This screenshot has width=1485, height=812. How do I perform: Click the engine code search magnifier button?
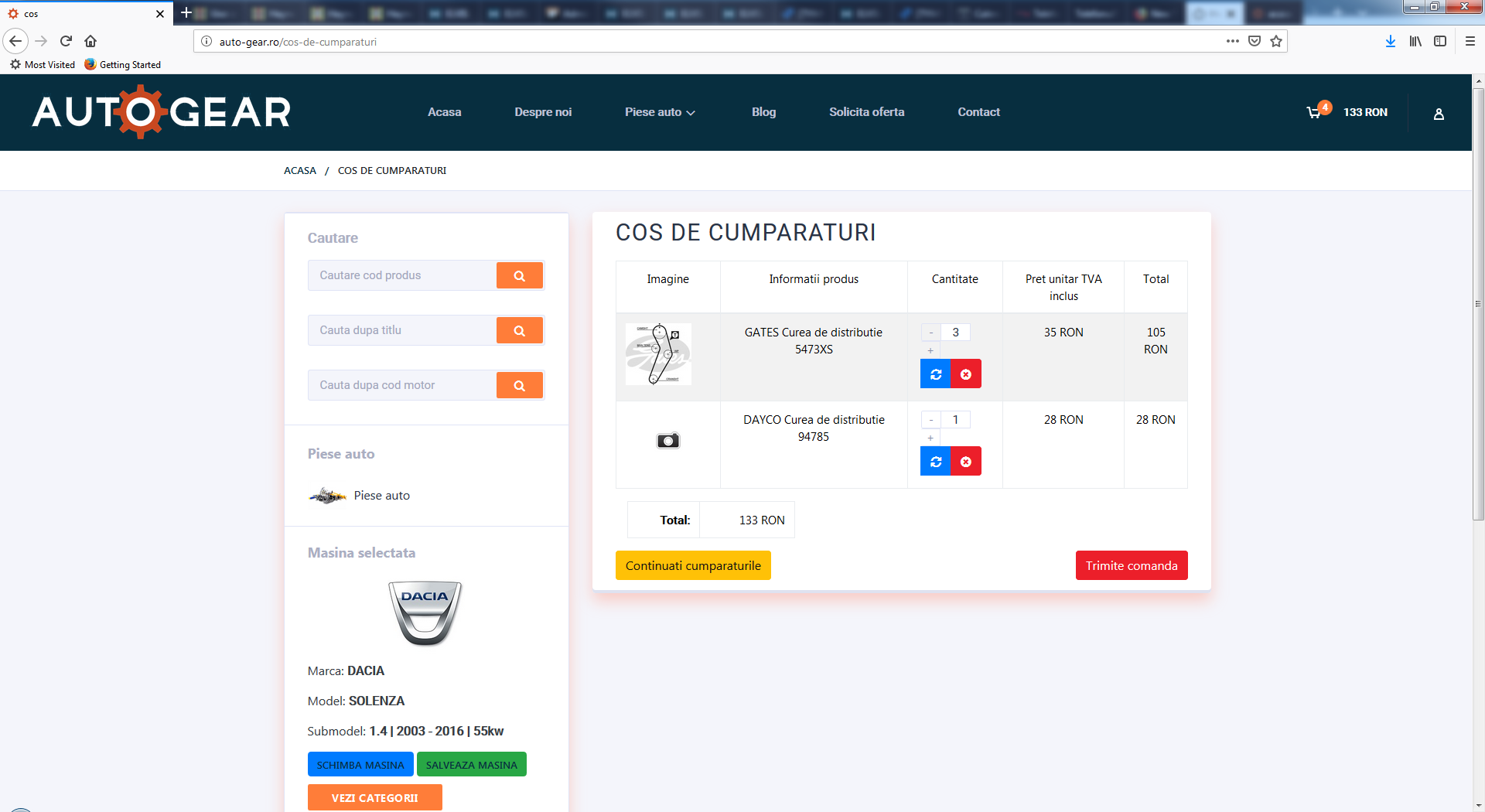point(519,385)
